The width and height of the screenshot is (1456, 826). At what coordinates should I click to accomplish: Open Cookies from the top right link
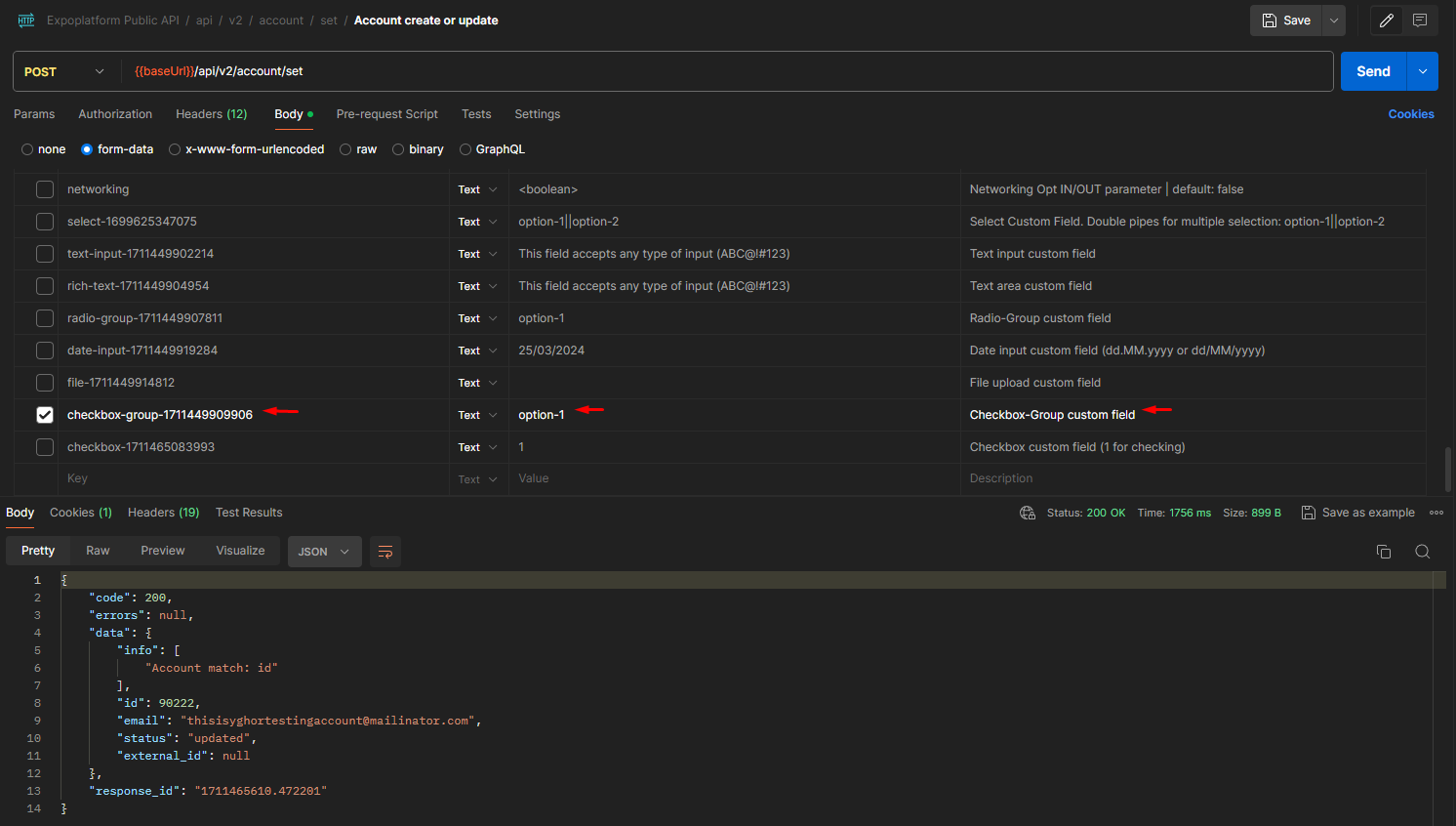1411,114
